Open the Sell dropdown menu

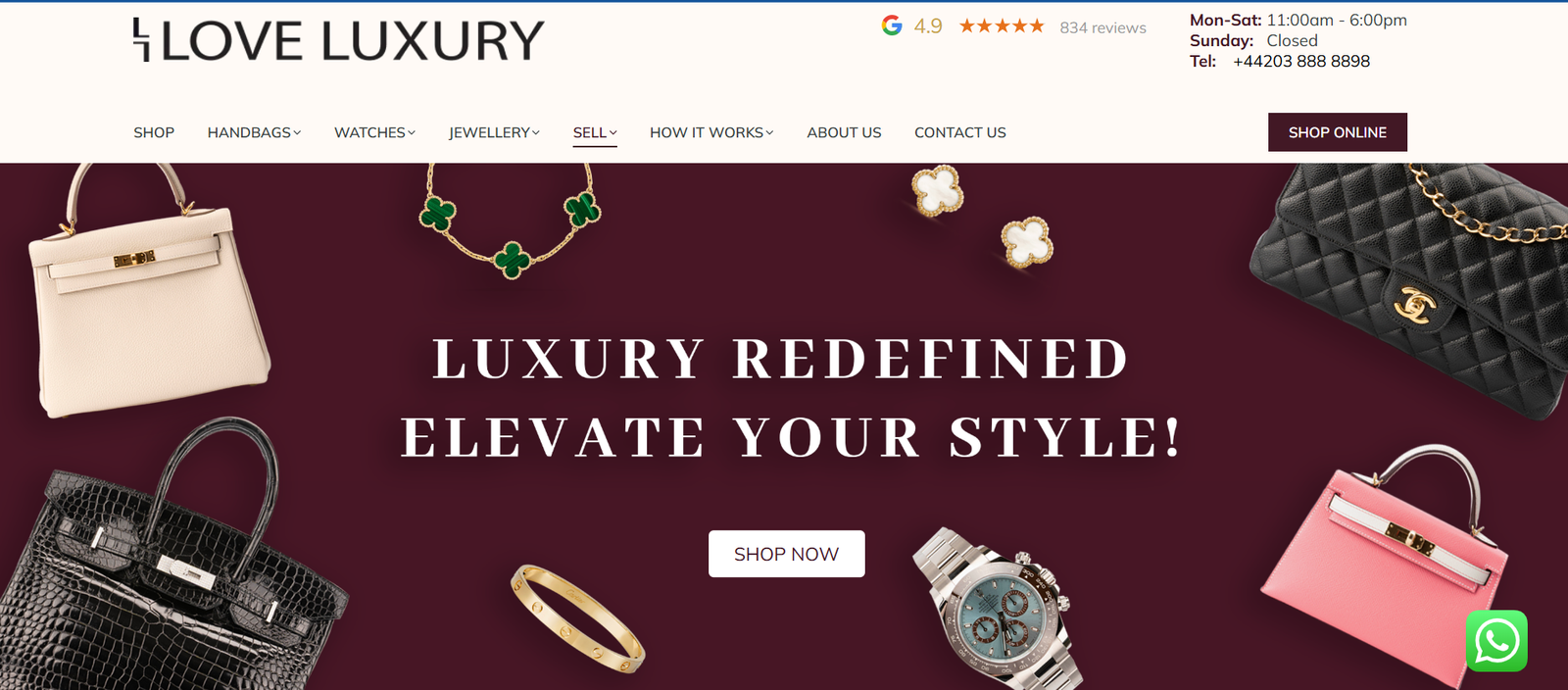click(595, 132)
